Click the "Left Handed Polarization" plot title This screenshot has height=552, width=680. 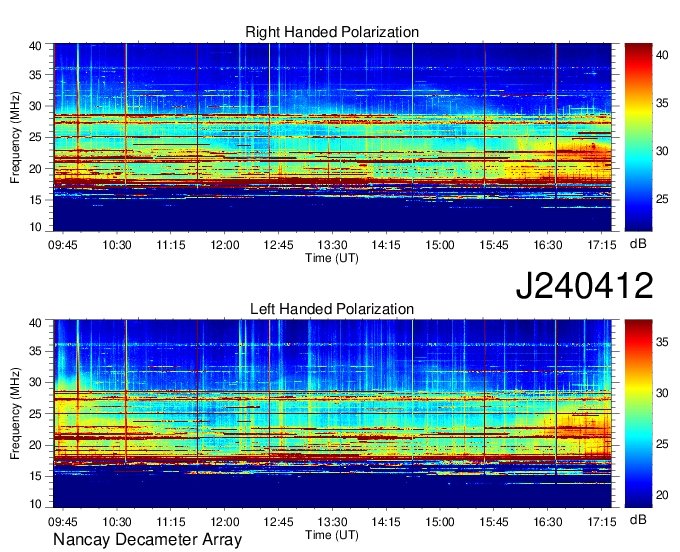pos(332,309)
